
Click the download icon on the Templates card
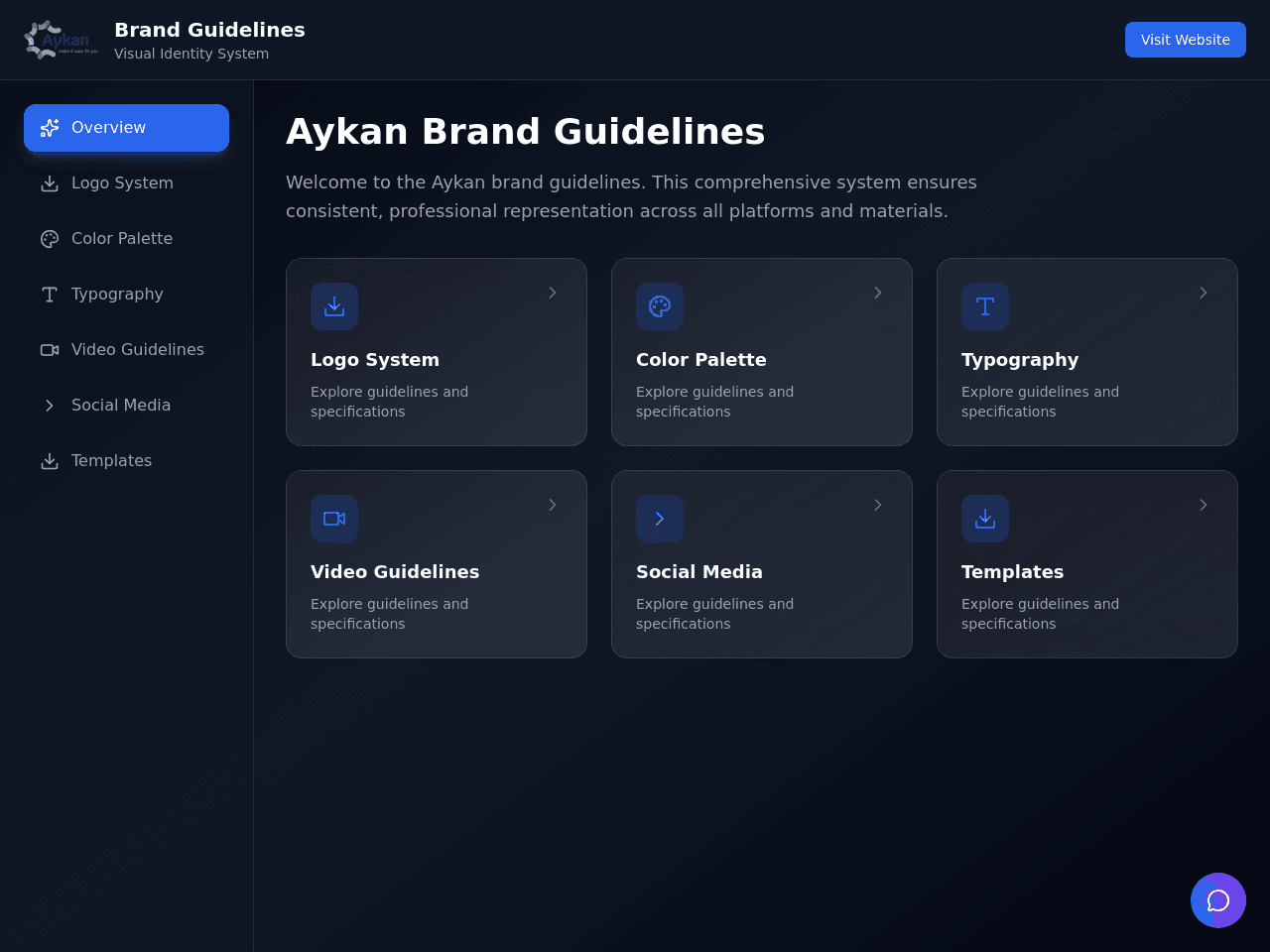coord(985,519)
